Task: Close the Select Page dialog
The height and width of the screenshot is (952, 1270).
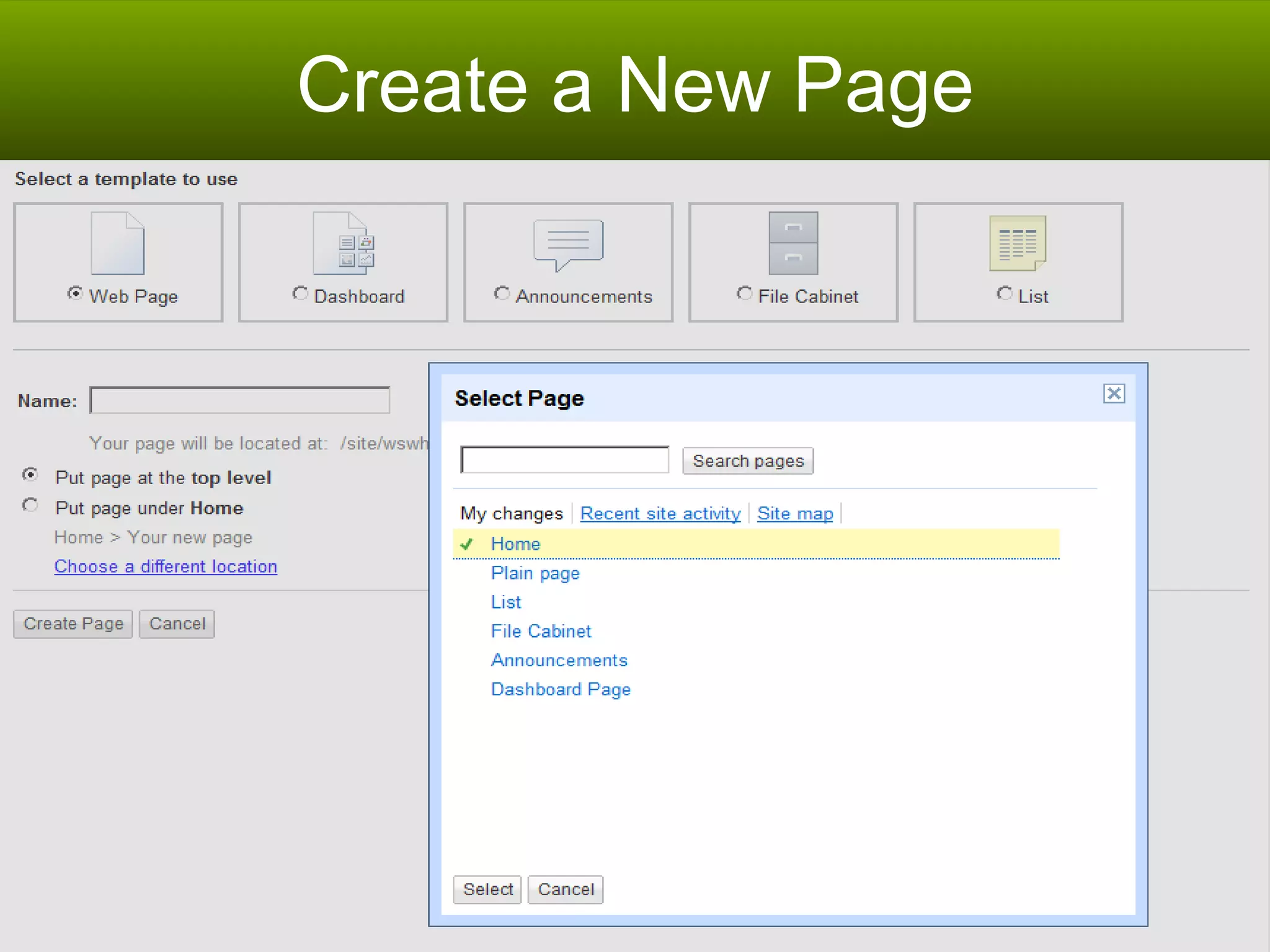Action: [x=1114, y=394]
